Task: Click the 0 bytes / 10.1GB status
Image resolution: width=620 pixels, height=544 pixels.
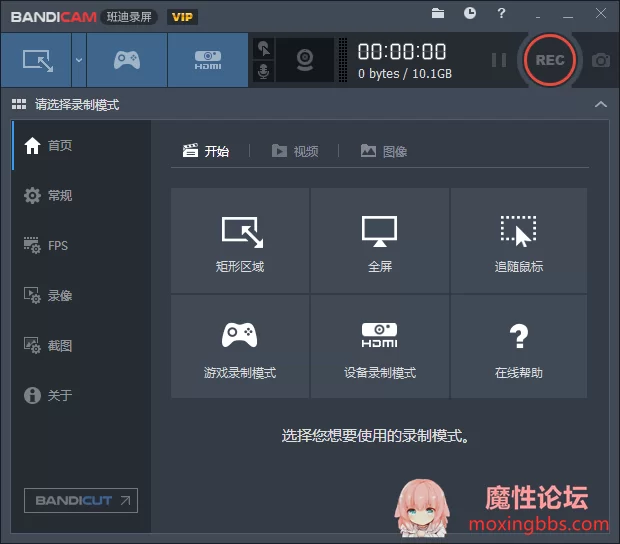Action: click(405, 74)
